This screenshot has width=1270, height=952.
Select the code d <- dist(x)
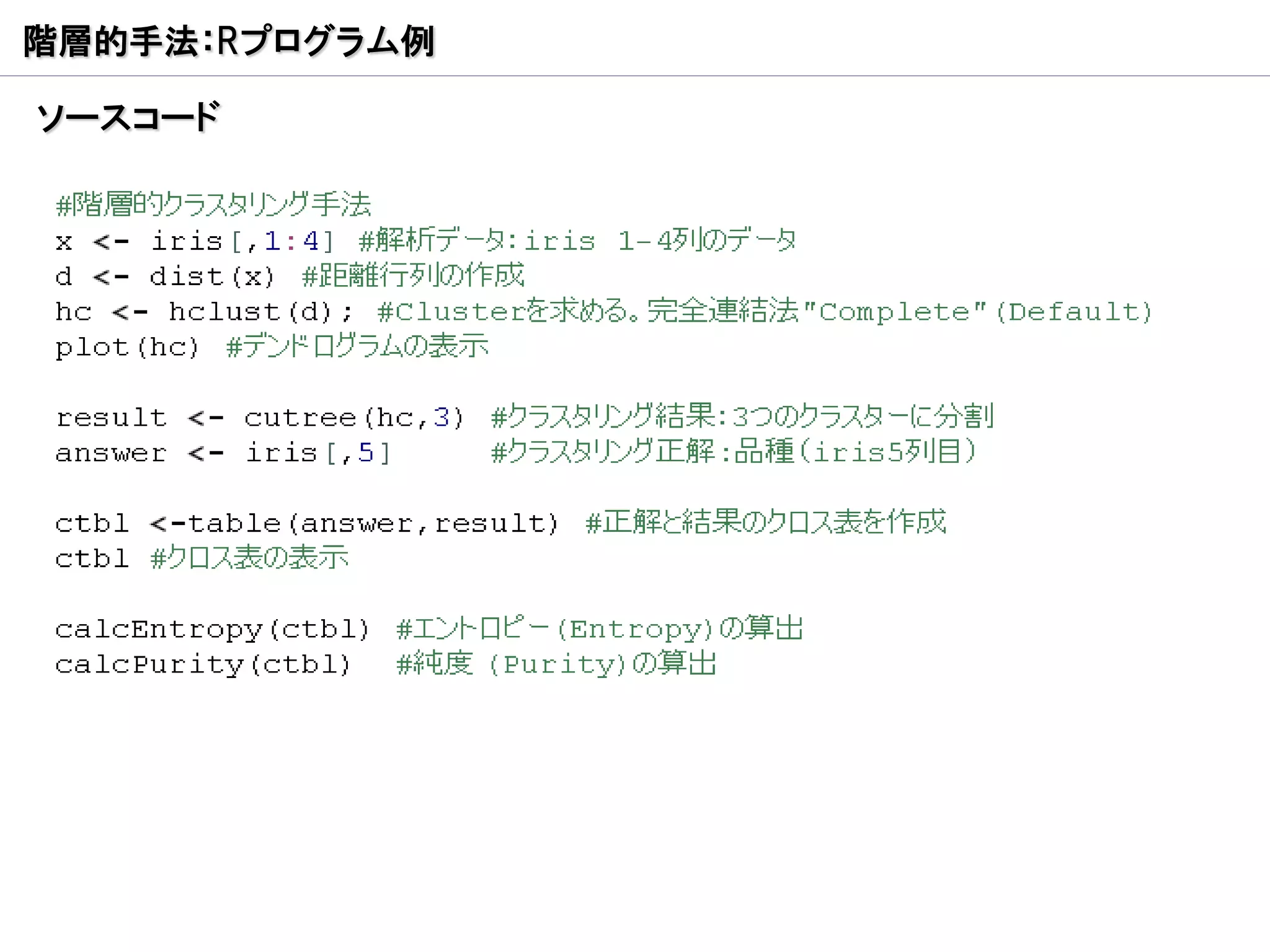(x=165, y=276)
